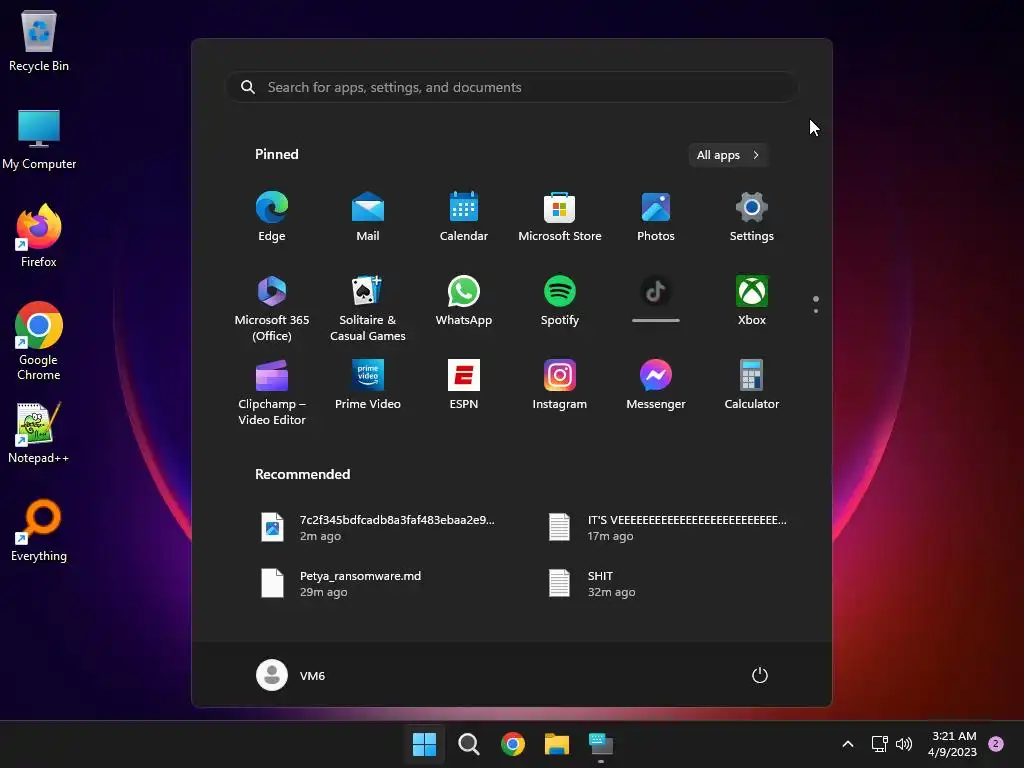Focus the Start menu search box
1024x768 pixels.
point(511,88)
